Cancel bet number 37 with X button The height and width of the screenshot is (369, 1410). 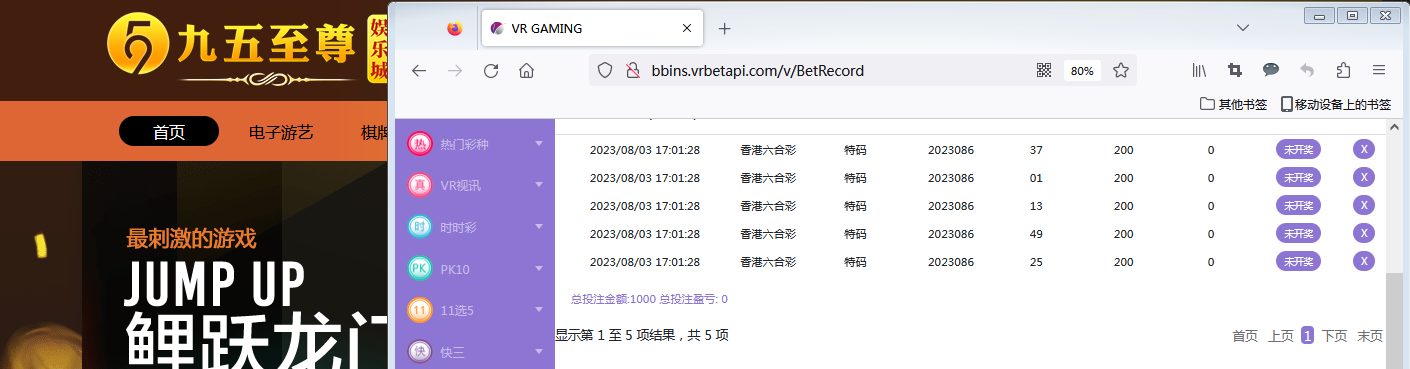click(1363, 150)
